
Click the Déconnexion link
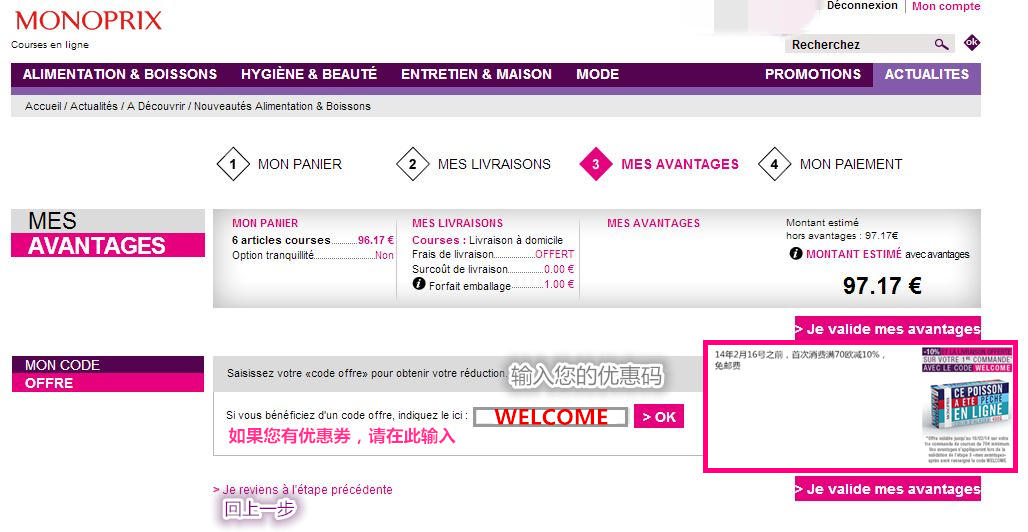point(862,5)
